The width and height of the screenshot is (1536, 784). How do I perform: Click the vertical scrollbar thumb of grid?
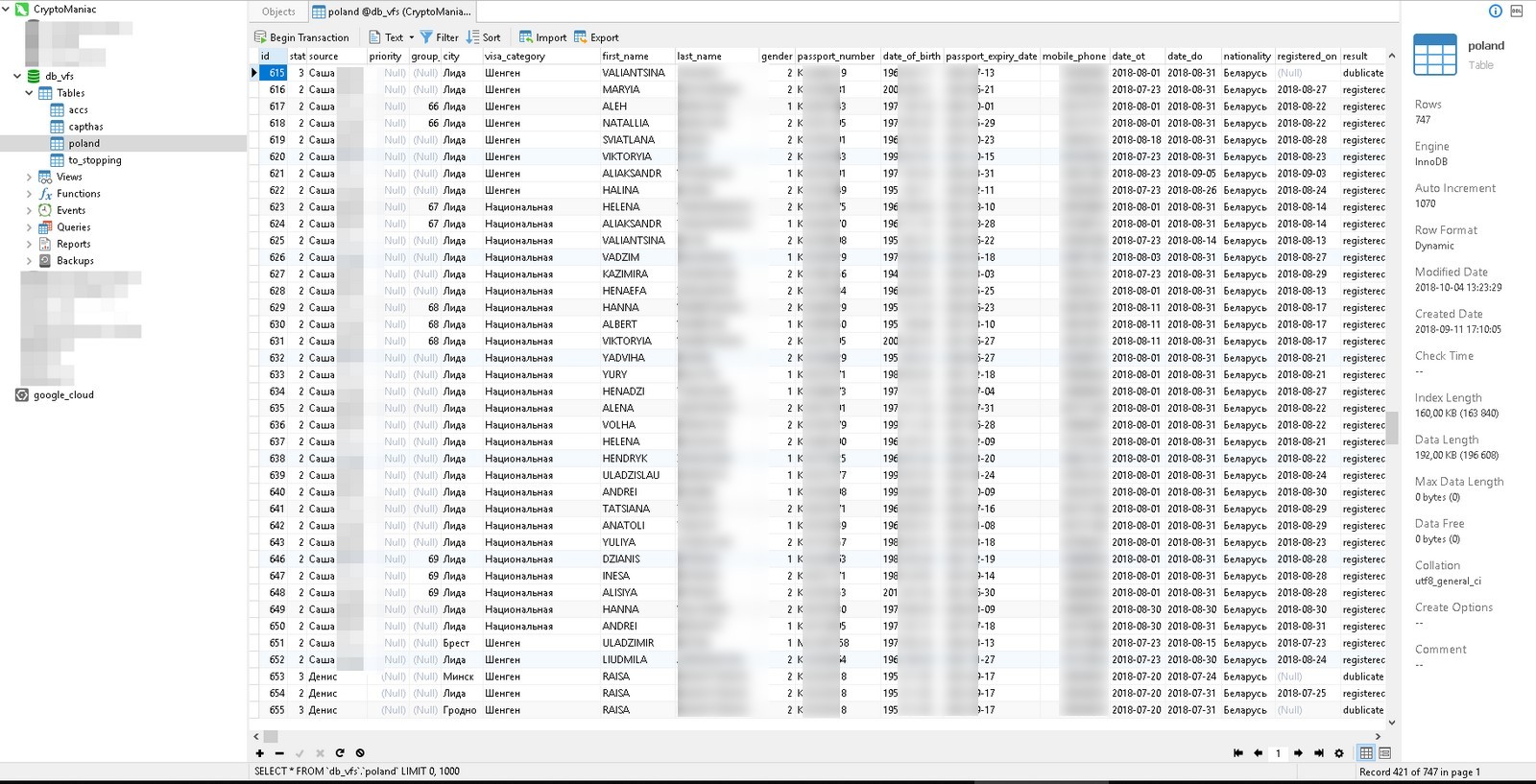click(1392, 428)
